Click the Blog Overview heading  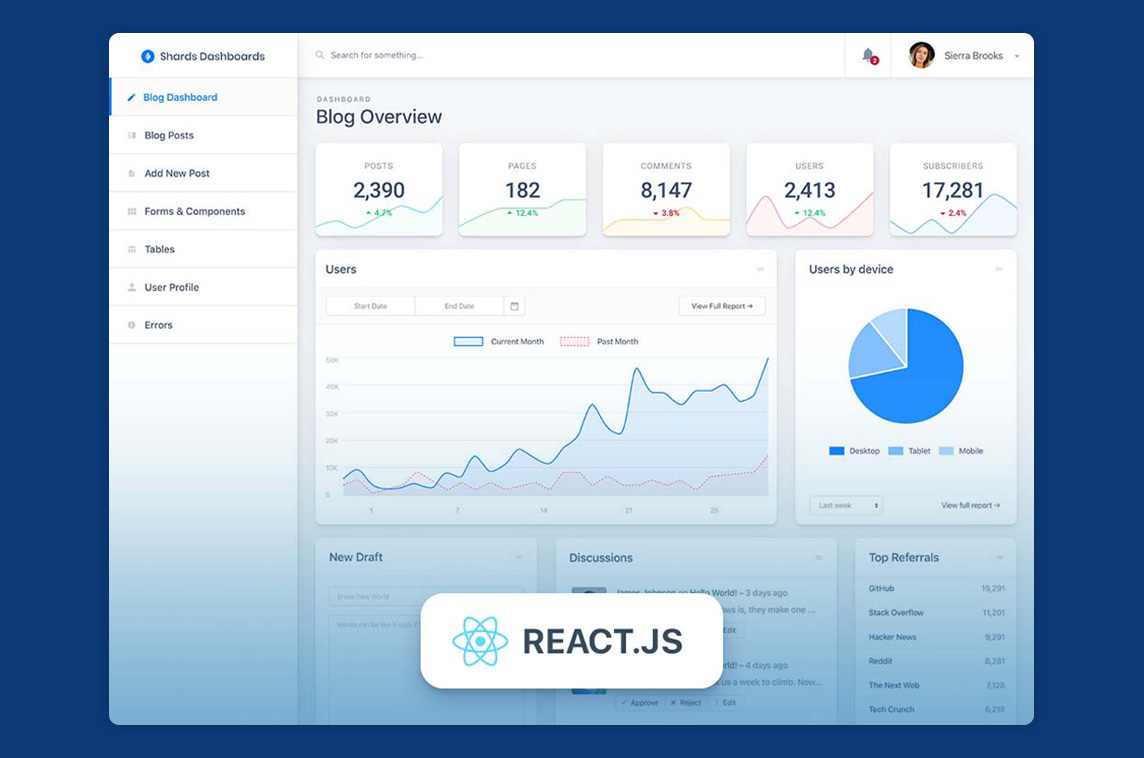pos(379,117)
